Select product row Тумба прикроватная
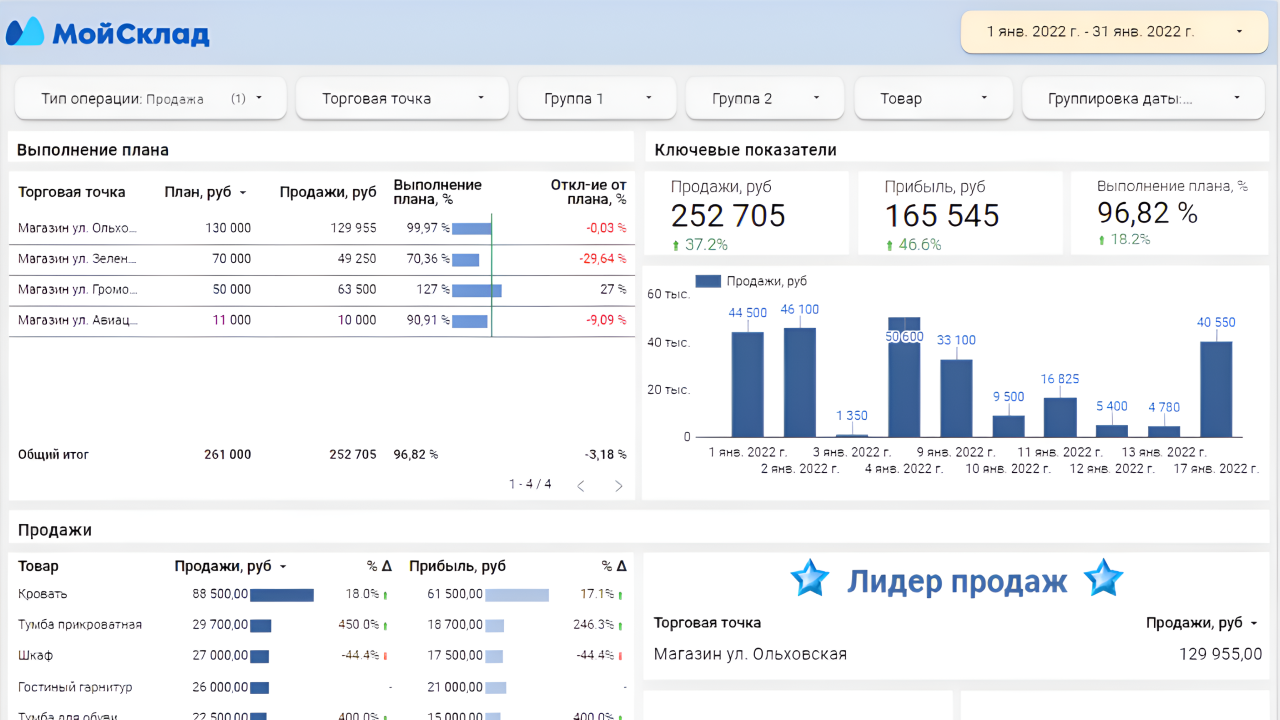Image resolution: width=1280 pixels, height=720 pixels. 322,625
